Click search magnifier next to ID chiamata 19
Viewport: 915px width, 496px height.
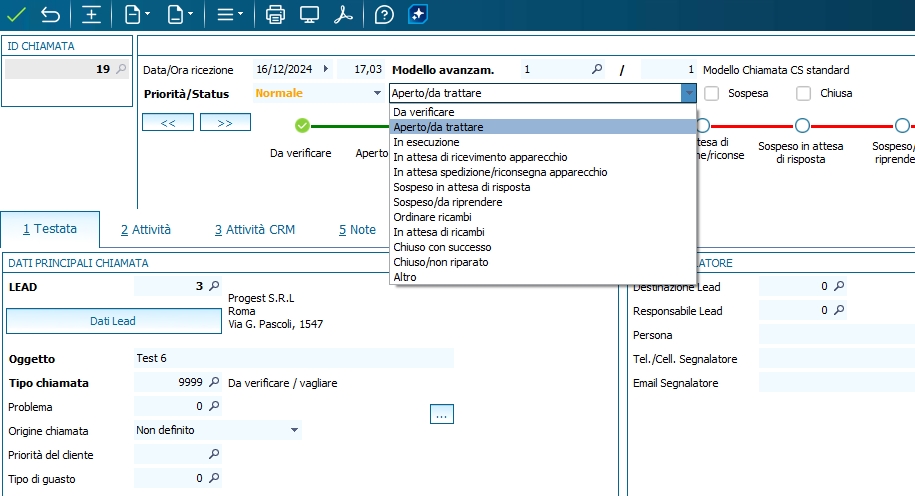(x=121, y=69)
